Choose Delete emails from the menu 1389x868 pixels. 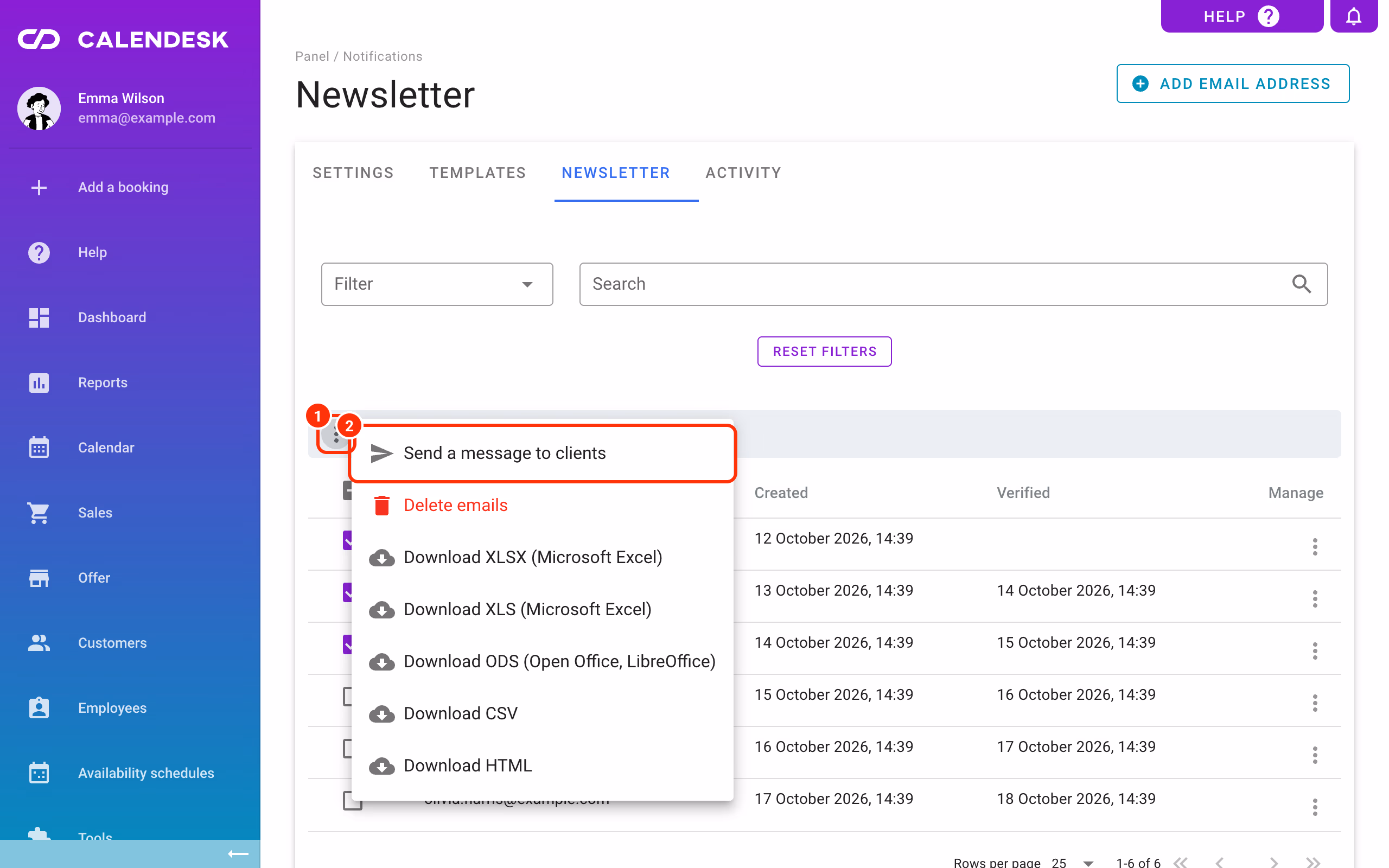(x=542, y=505)
